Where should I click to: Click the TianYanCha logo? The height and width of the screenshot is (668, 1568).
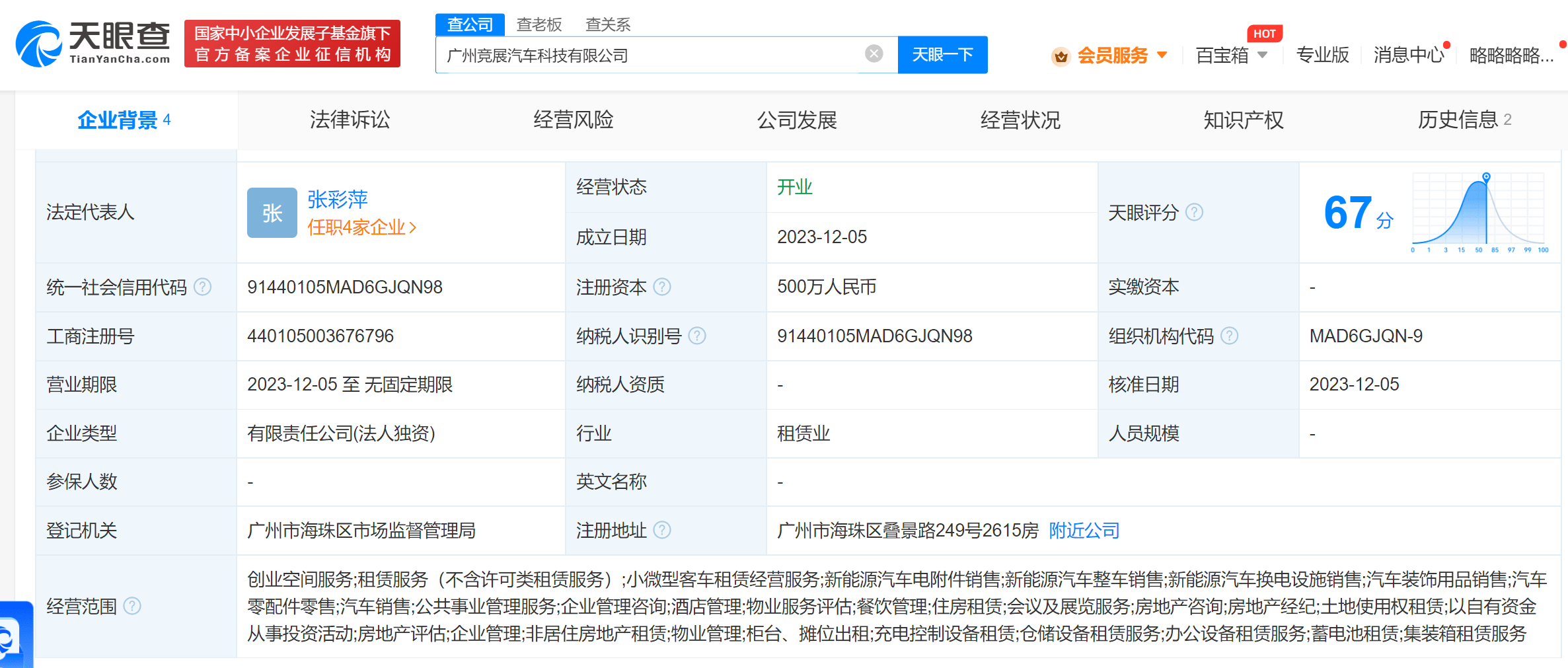click(x=93, y=44)
